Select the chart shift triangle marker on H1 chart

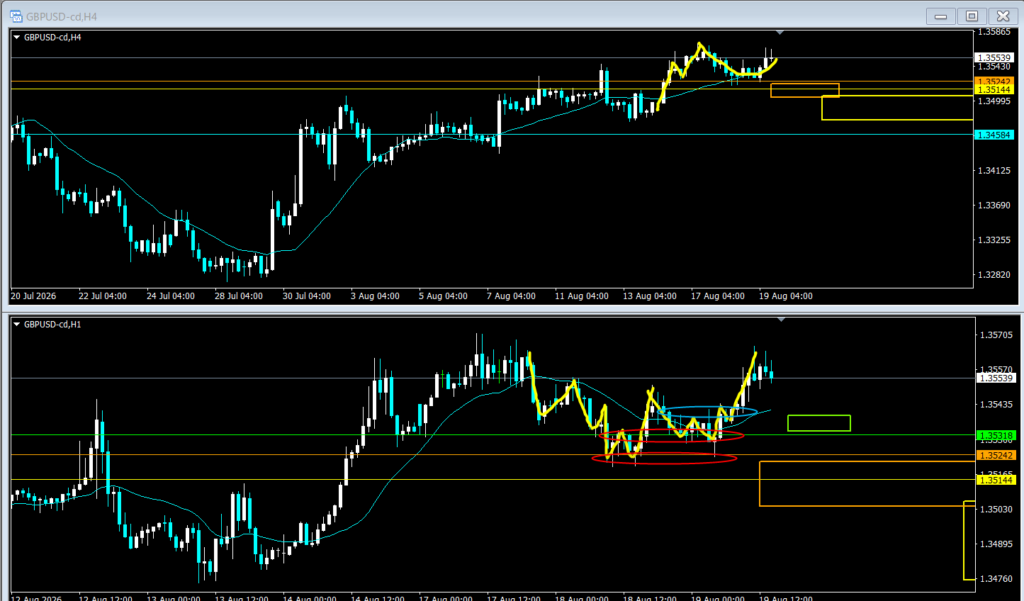pyautogui.click(x=781, y=319)
